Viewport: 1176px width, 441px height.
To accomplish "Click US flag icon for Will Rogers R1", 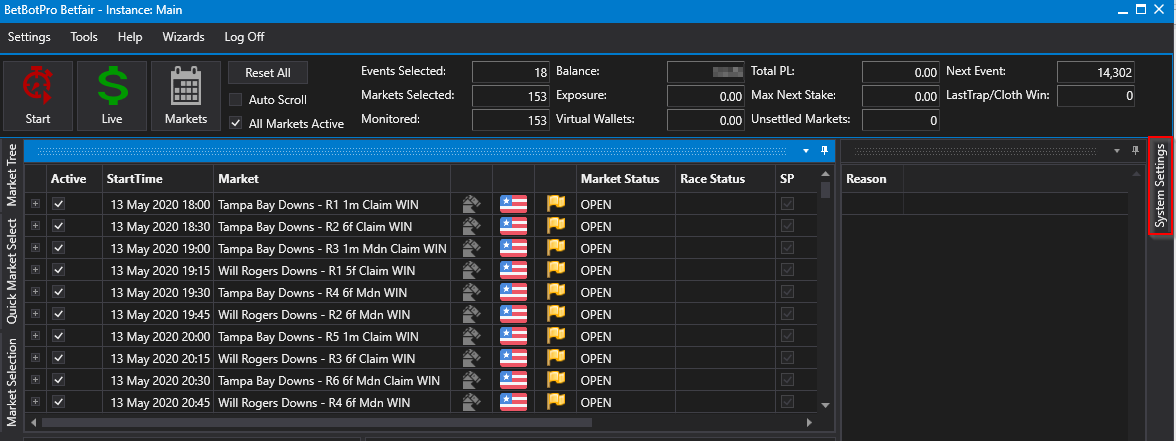I will coord(514,270).
